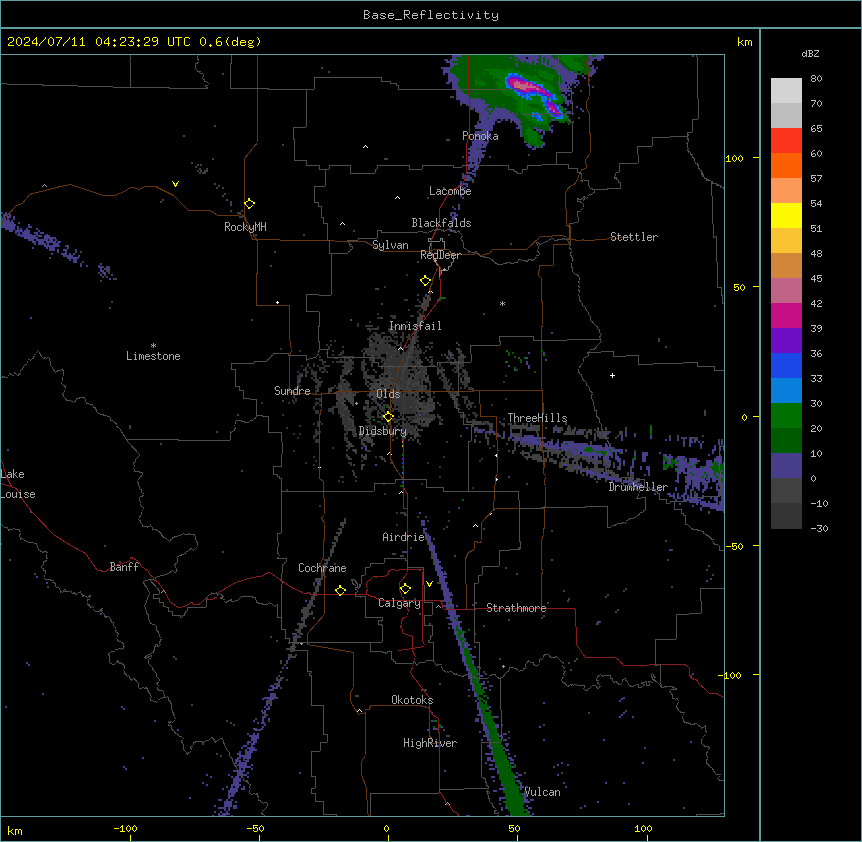Click the 45 value on dBZ legend
862x842 pixels.
click(x=816, y=278)
